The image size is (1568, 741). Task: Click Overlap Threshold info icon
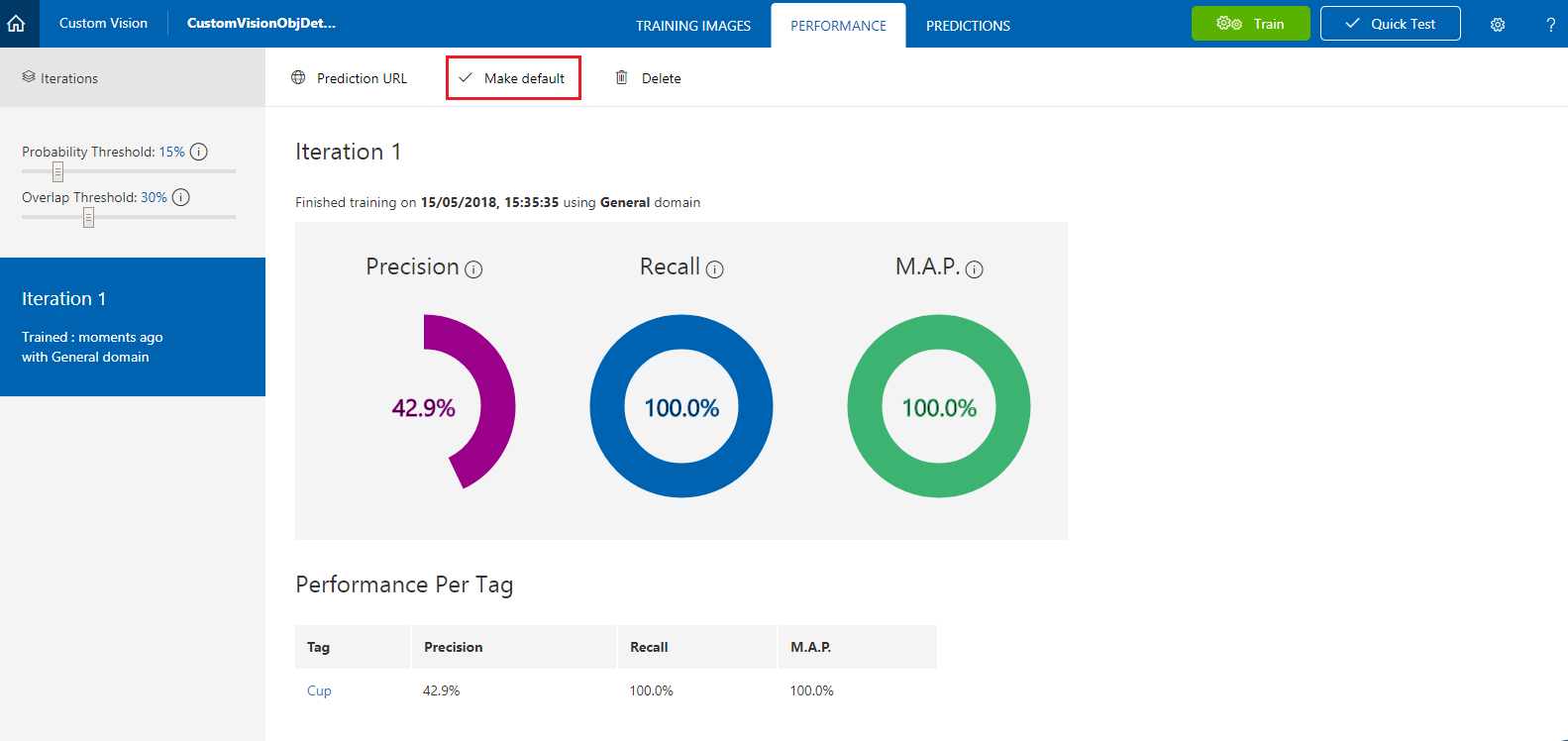coord(181,197)
